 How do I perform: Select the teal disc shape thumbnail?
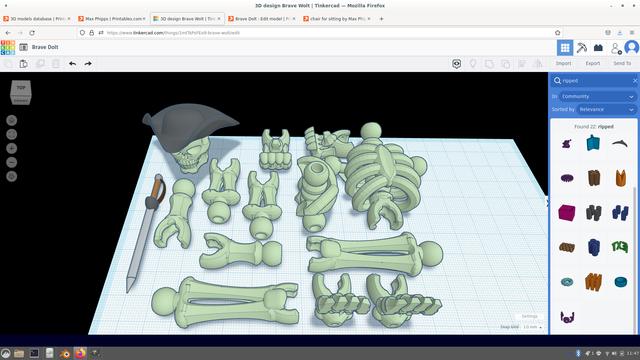[x=620, y=282]
